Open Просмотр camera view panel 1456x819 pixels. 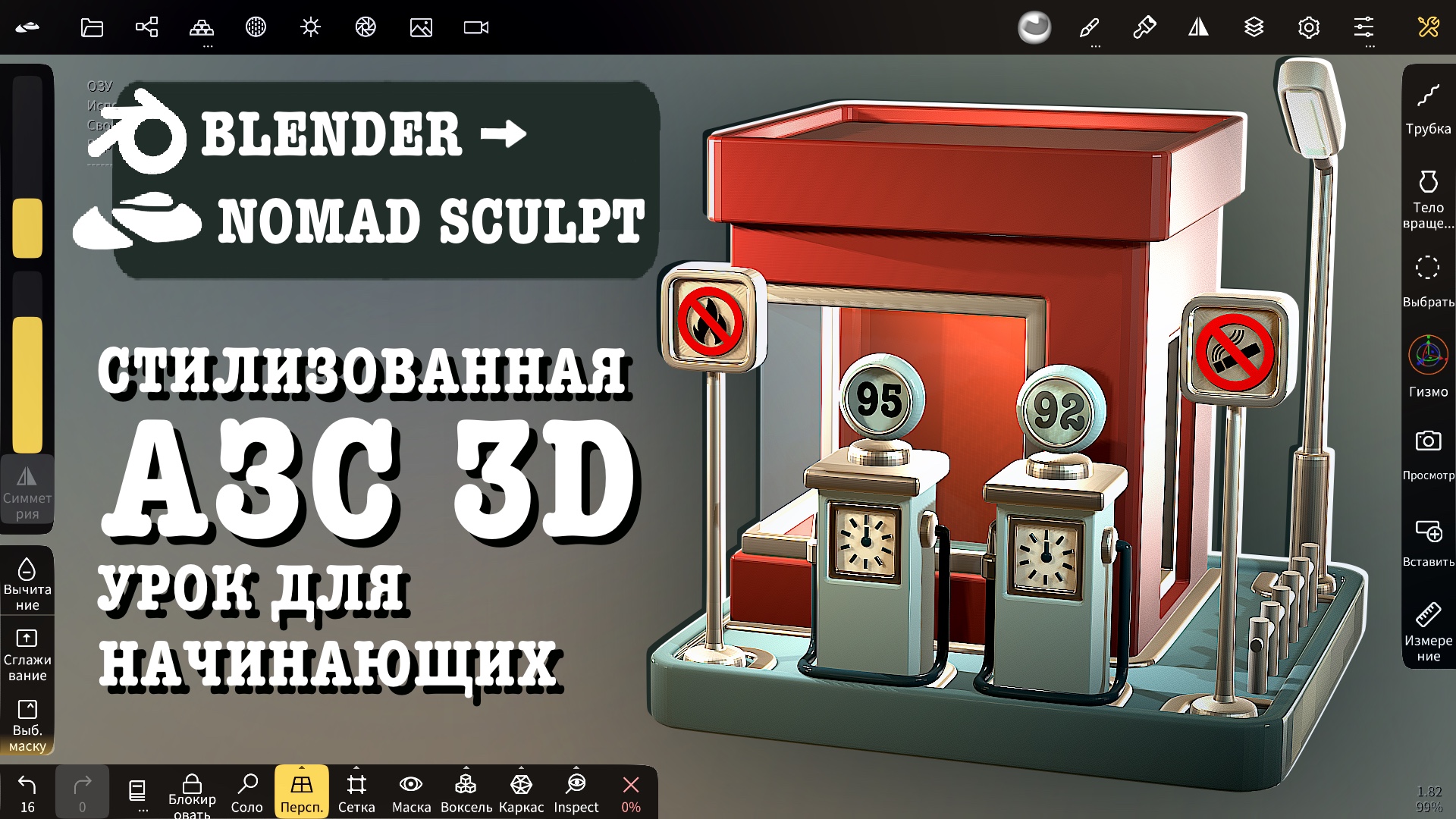(x=1428, y=449)
